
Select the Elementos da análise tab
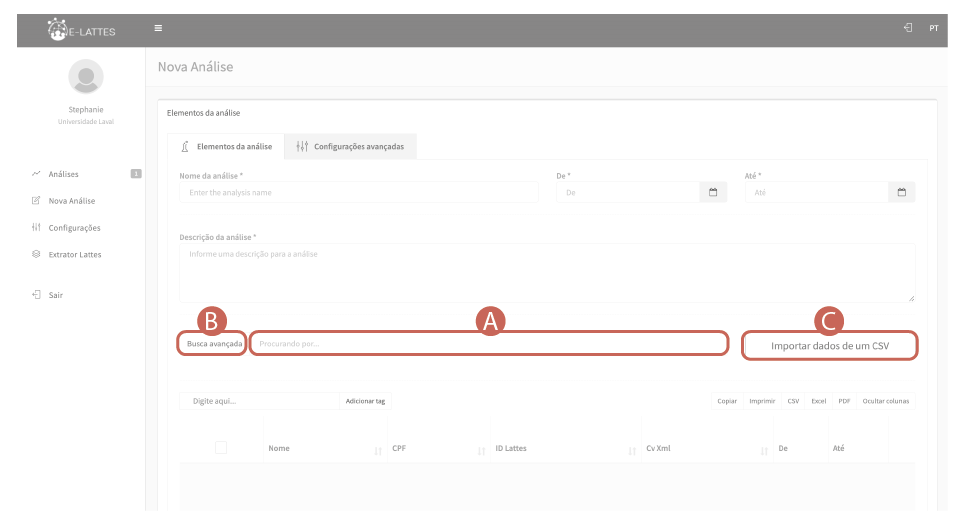point(226,146)
